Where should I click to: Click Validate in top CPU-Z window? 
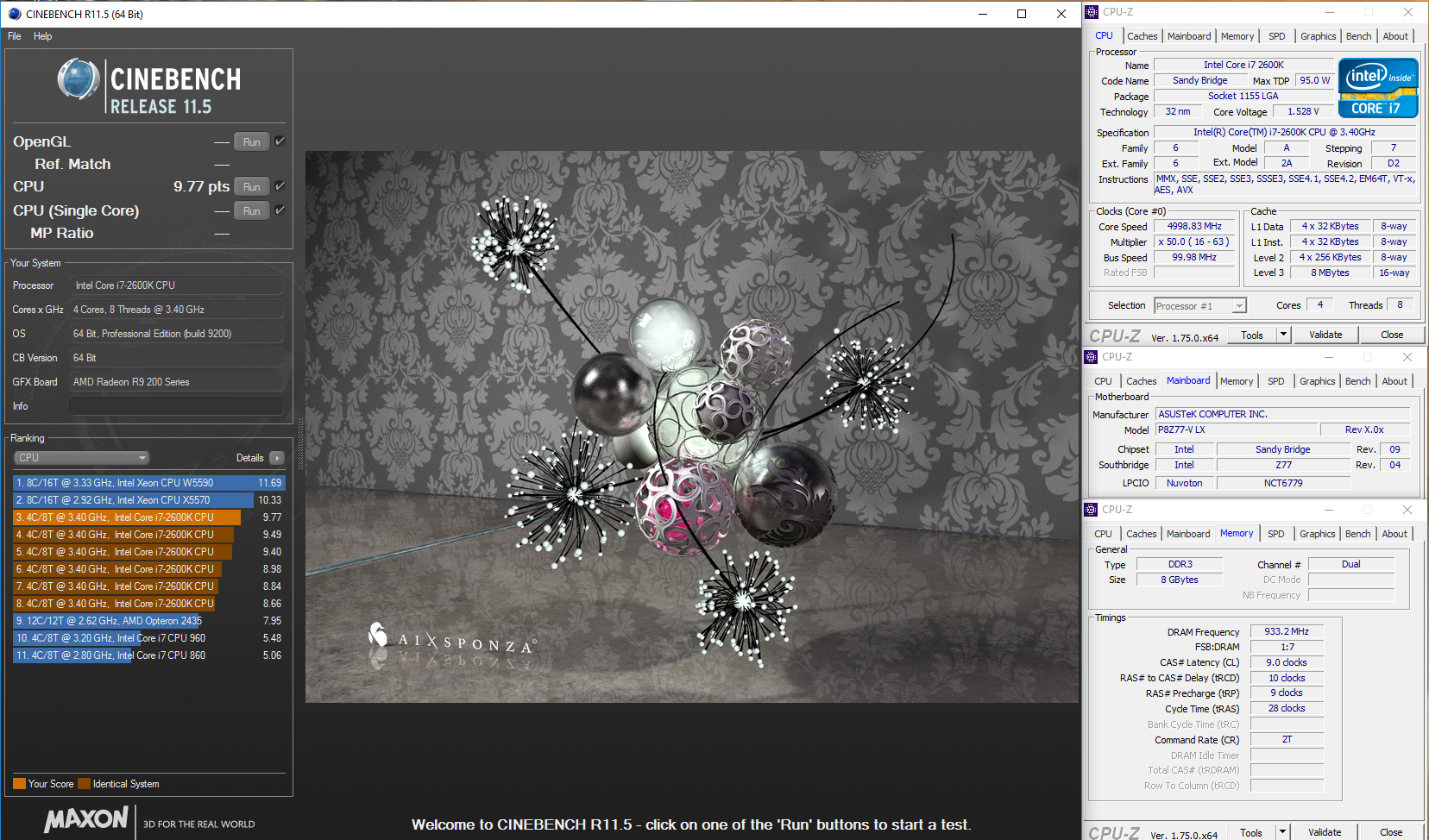click(x=1325, y=335)
